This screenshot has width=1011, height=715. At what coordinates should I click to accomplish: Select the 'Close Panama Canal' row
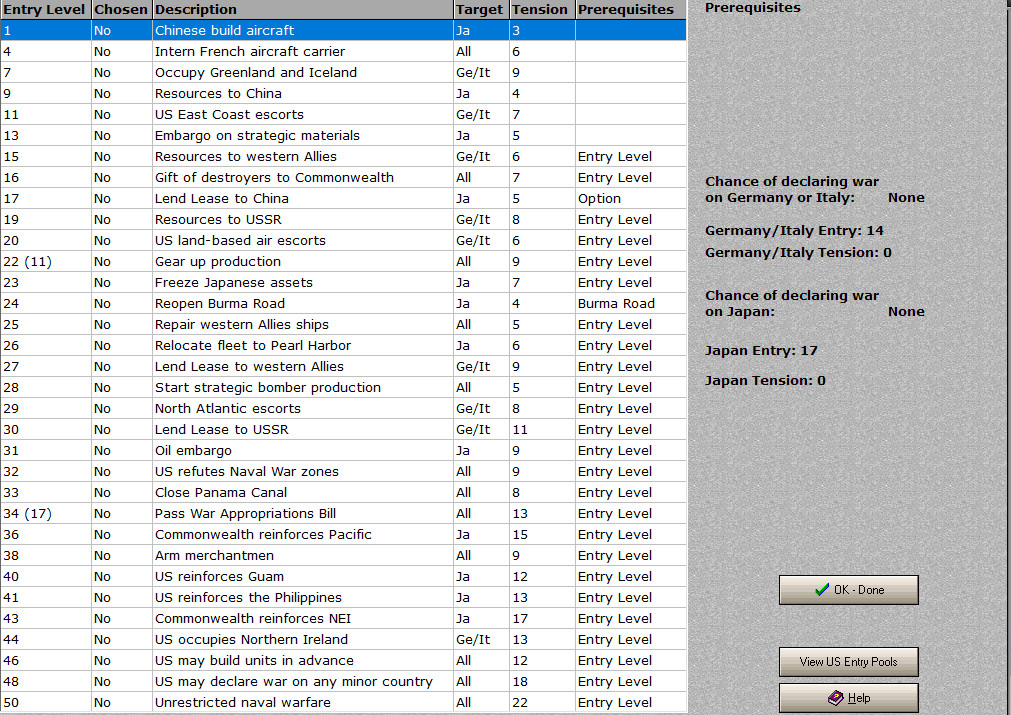[343, 493]
